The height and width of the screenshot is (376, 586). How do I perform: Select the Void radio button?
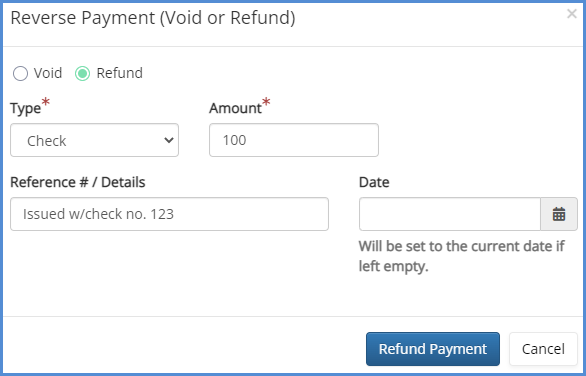point(20,74)
